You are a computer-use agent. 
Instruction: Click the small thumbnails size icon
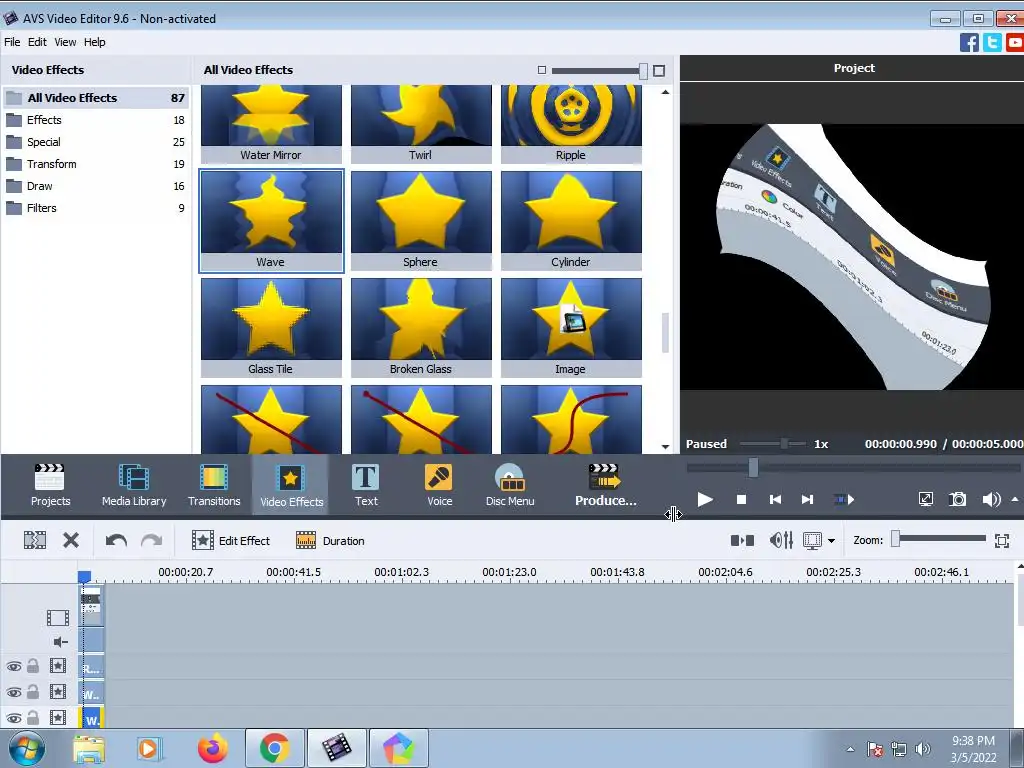tap(541, 70)
